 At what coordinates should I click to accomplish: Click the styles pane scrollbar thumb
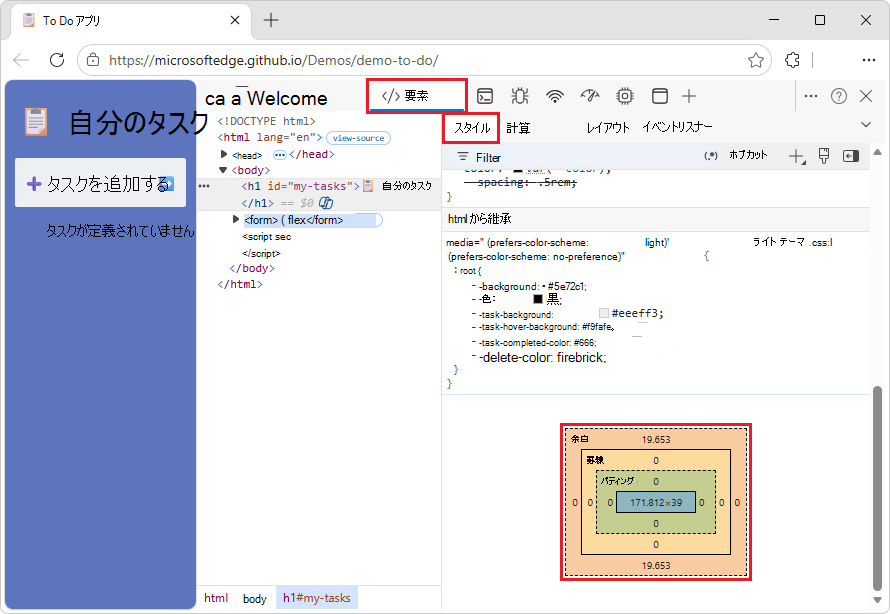878,488
